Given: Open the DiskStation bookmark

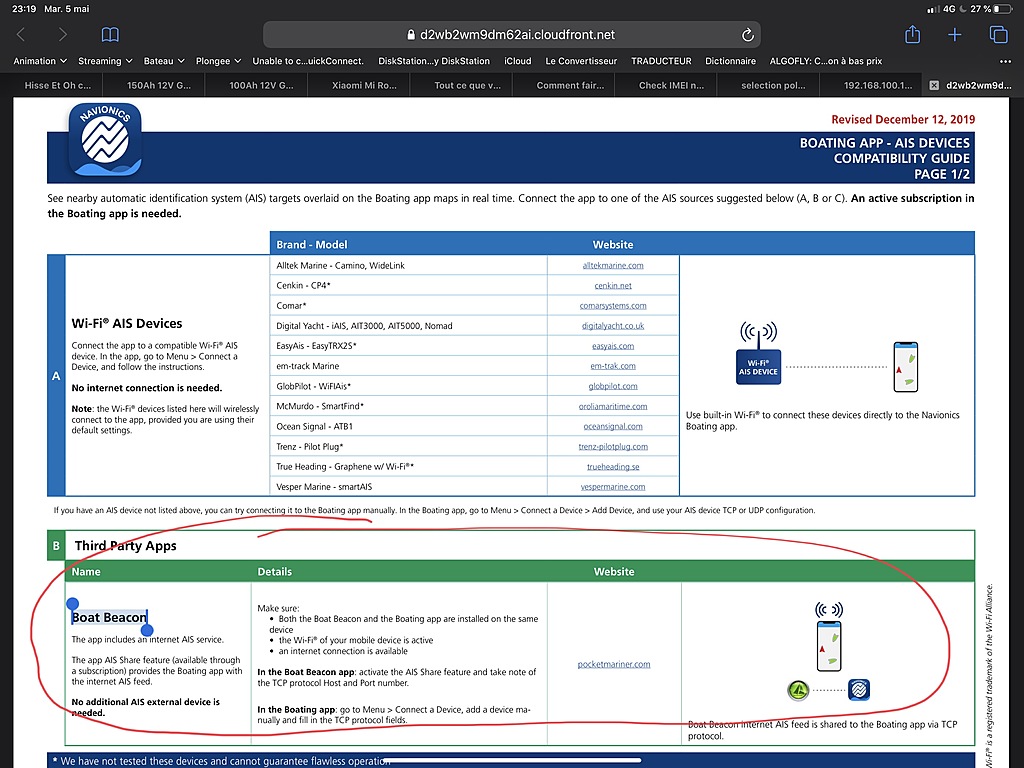Looking at the screenshot, I should tap(434, 61).
